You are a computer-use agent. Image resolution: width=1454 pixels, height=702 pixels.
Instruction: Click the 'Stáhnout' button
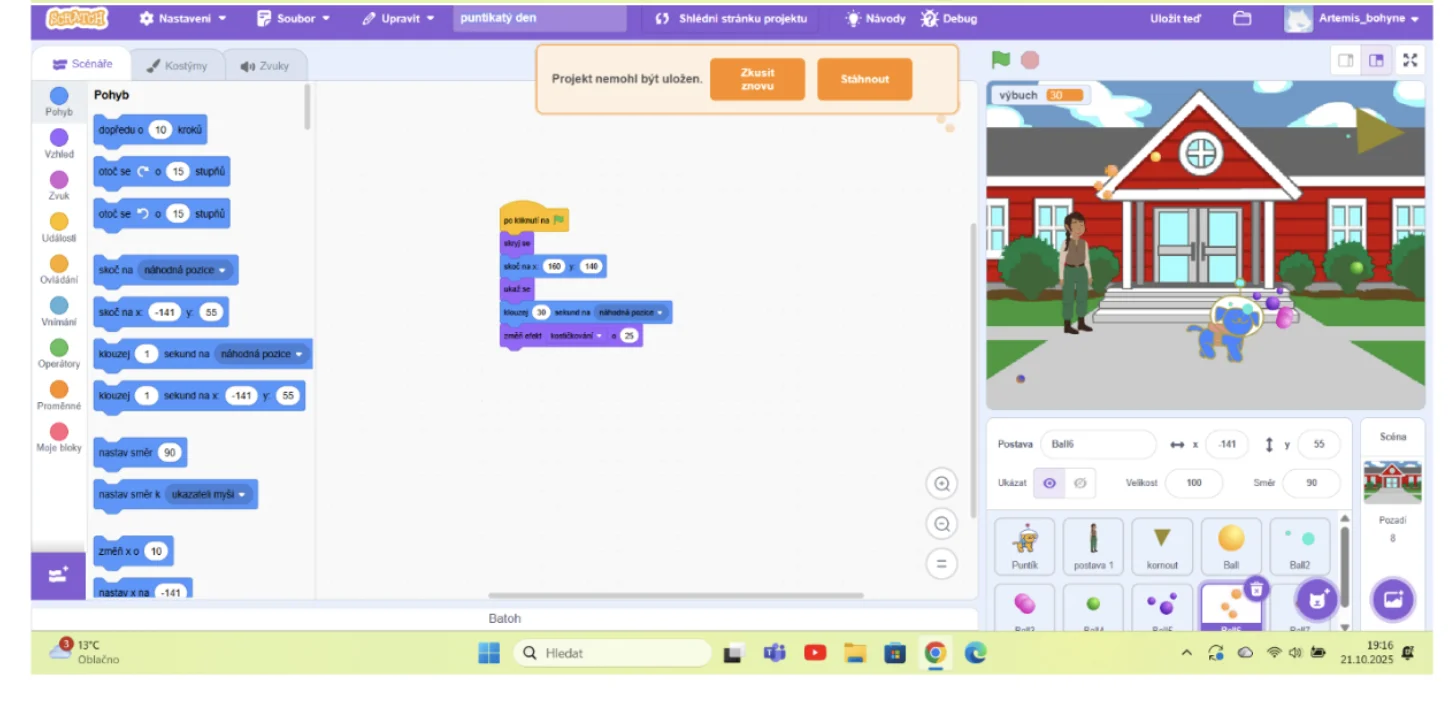click(x=864, y=79)
